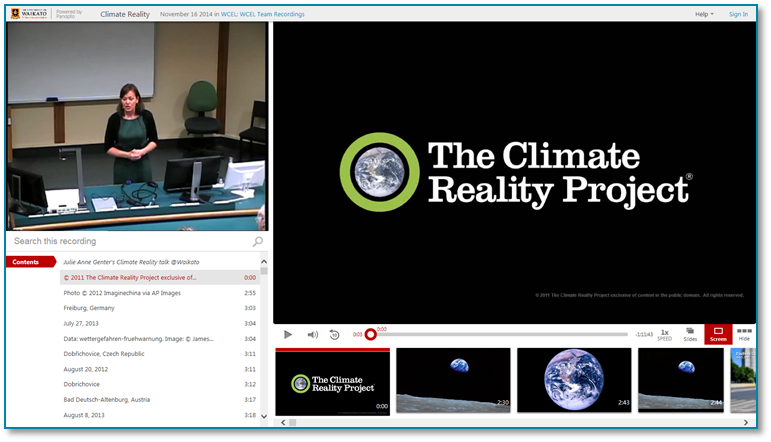Select the Screen view button
771x442 pixels.
tap(718, 334)
